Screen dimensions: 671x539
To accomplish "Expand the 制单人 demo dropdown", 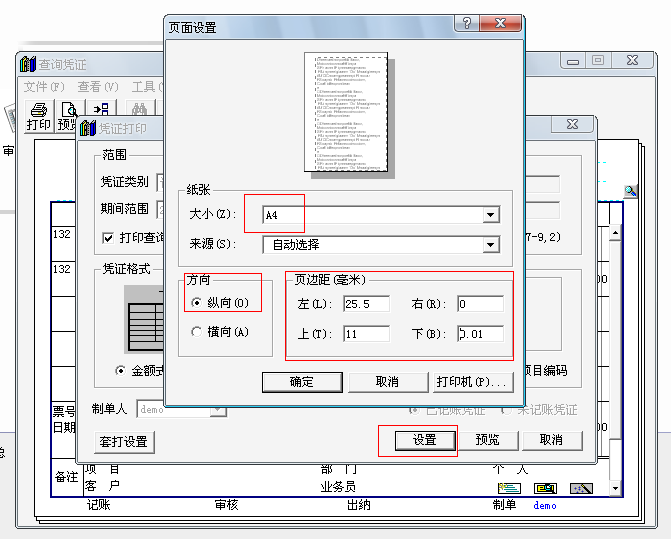I will pos(217,409).
